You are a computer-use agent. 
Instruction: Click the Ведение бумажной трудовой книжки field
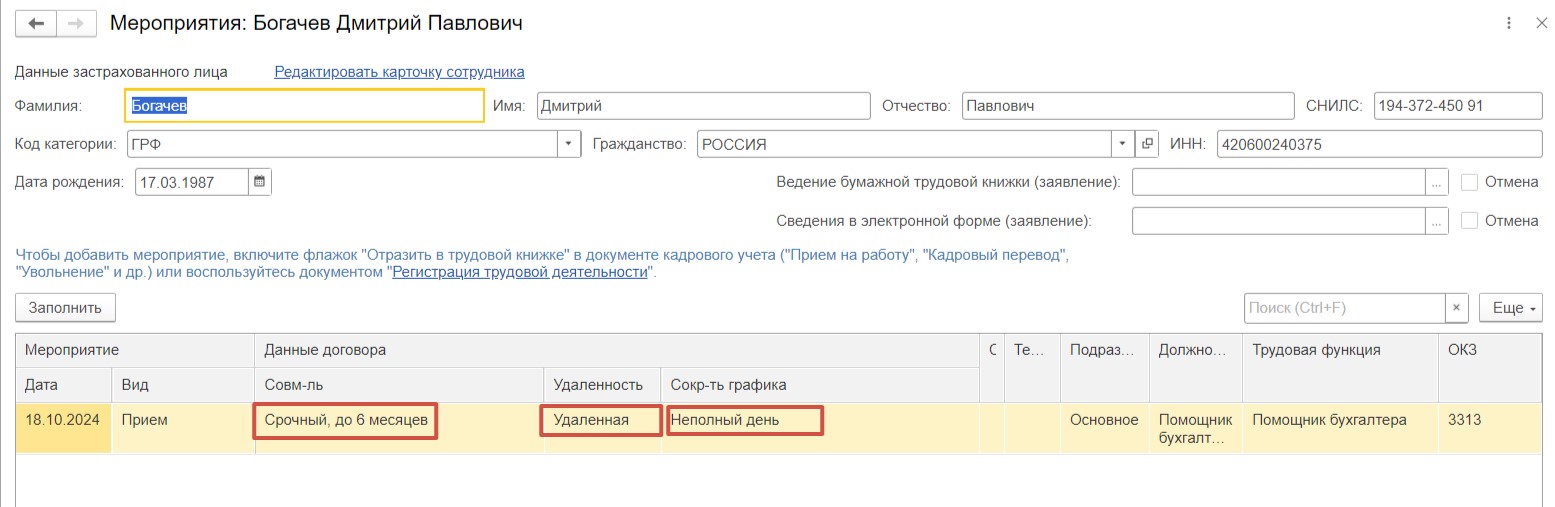coord(1278,182)
